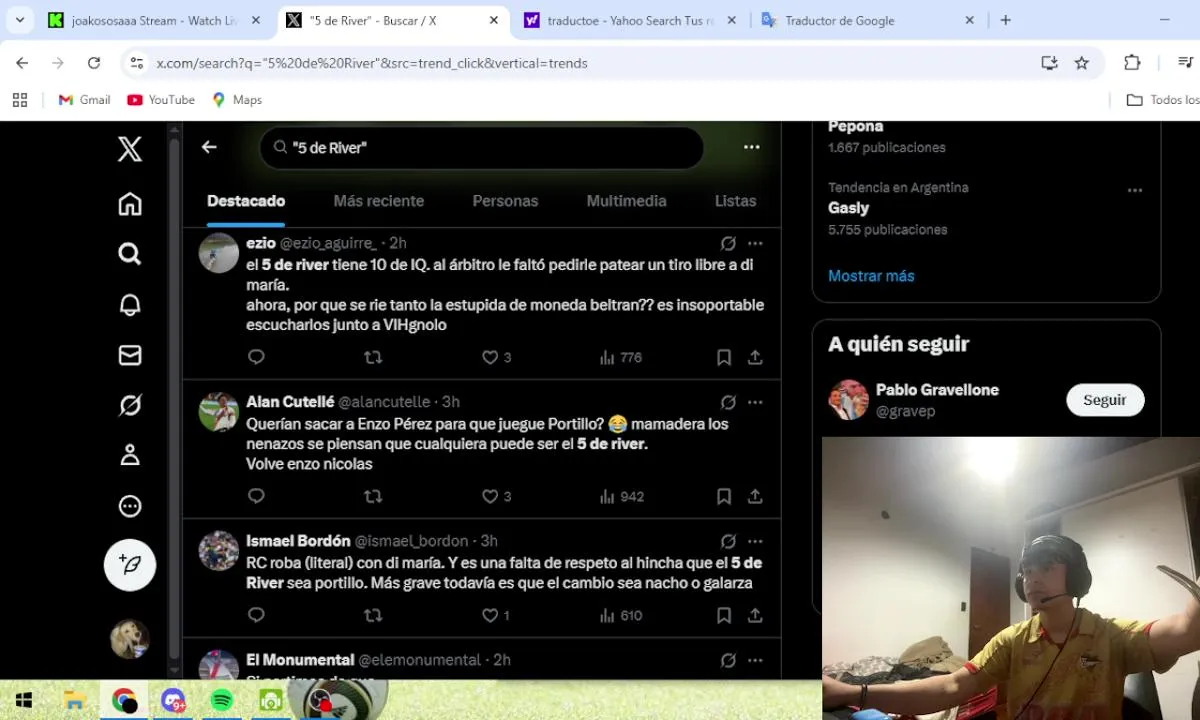The height and width of the screenshot is (720, 1200).
Task: Open Messages envelope in sidebar
Action: (x=130, y=355)
